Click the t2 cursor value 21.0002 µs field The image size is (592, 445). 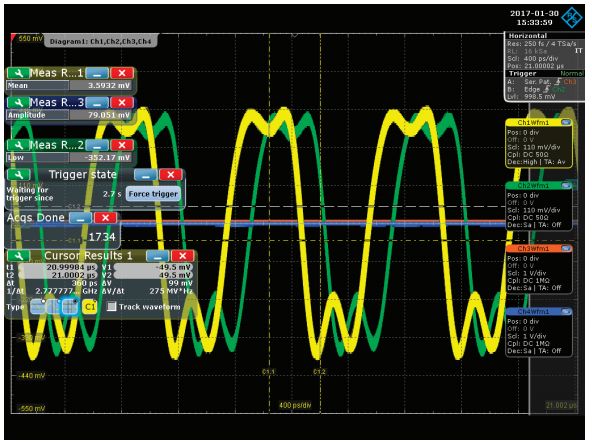pos(58,275)
